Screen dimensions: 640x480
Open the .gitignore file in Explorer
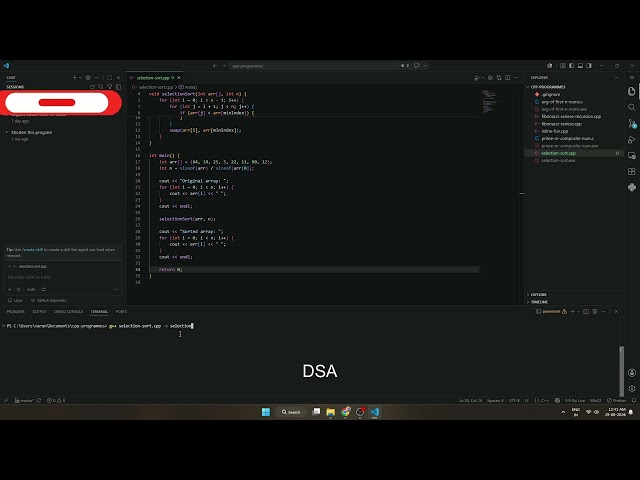click(551, 94)
